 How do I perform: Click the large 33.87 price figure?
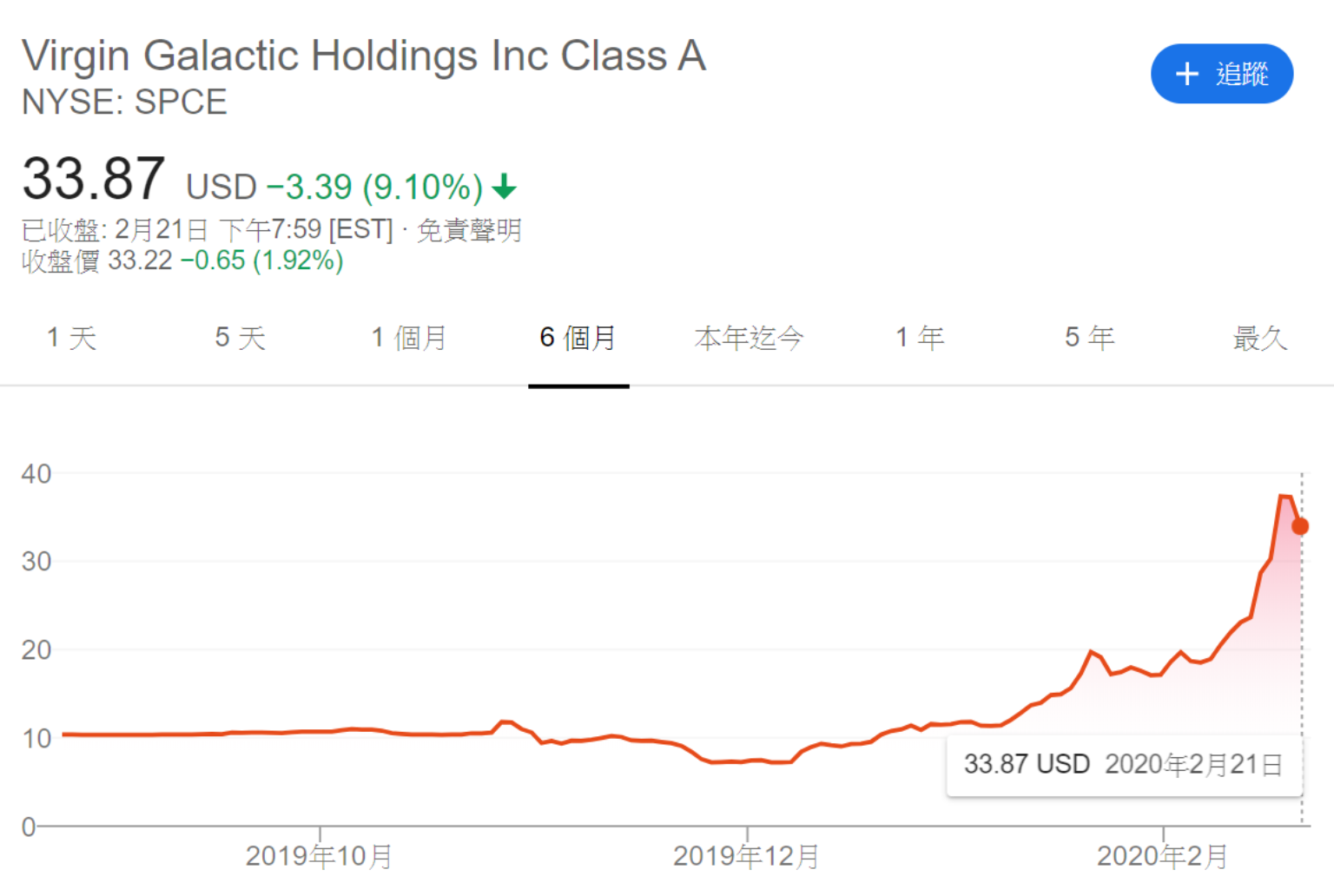pyautogui.click(x=93, y=179)
